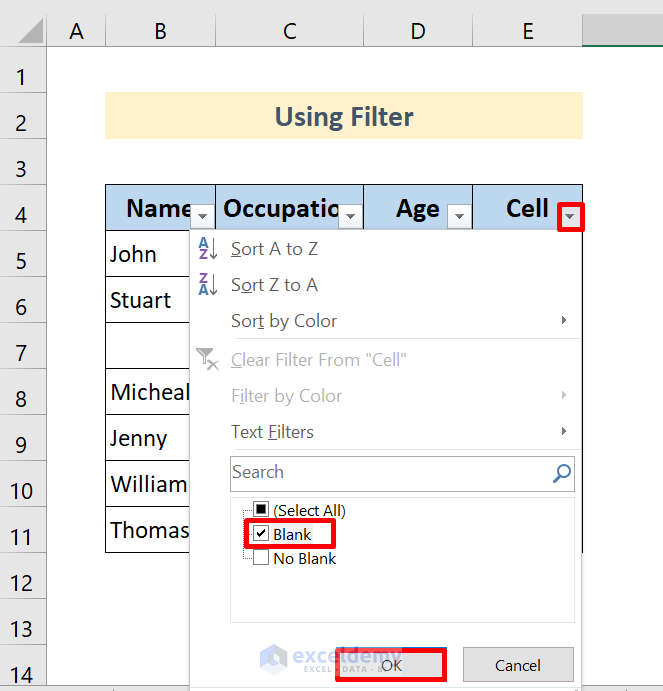Click the cell containing Jenny

(148, 438)
